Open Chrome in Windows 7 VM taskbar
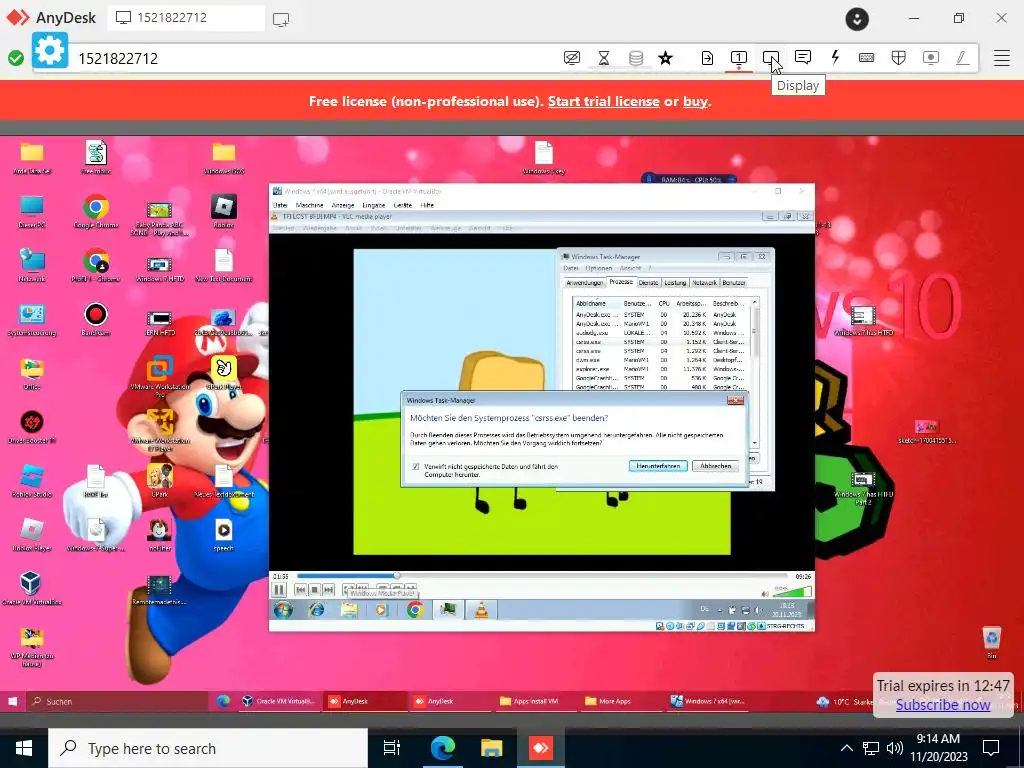 point(415,610)
